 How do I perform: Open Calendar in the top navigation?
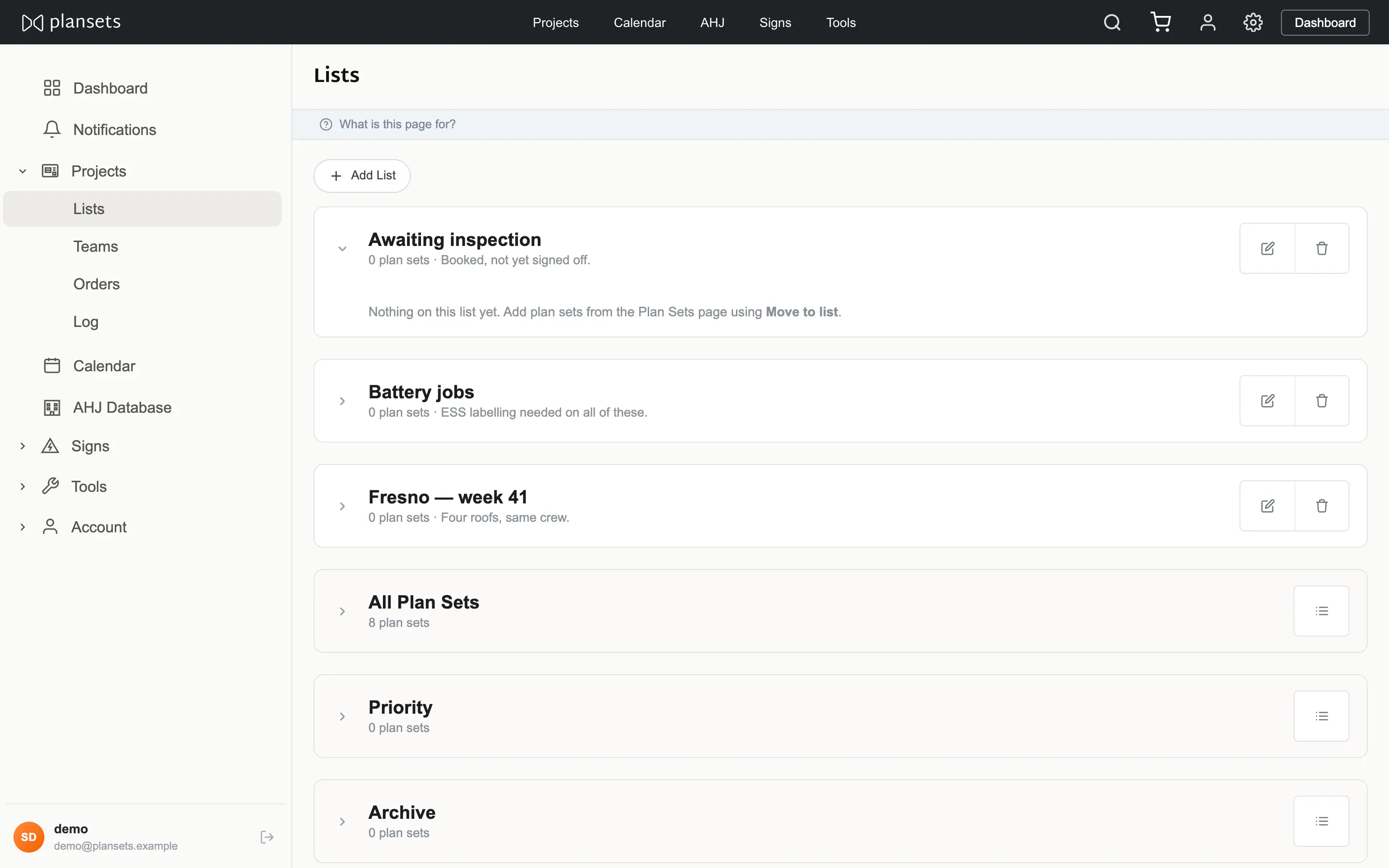(640, 22)
